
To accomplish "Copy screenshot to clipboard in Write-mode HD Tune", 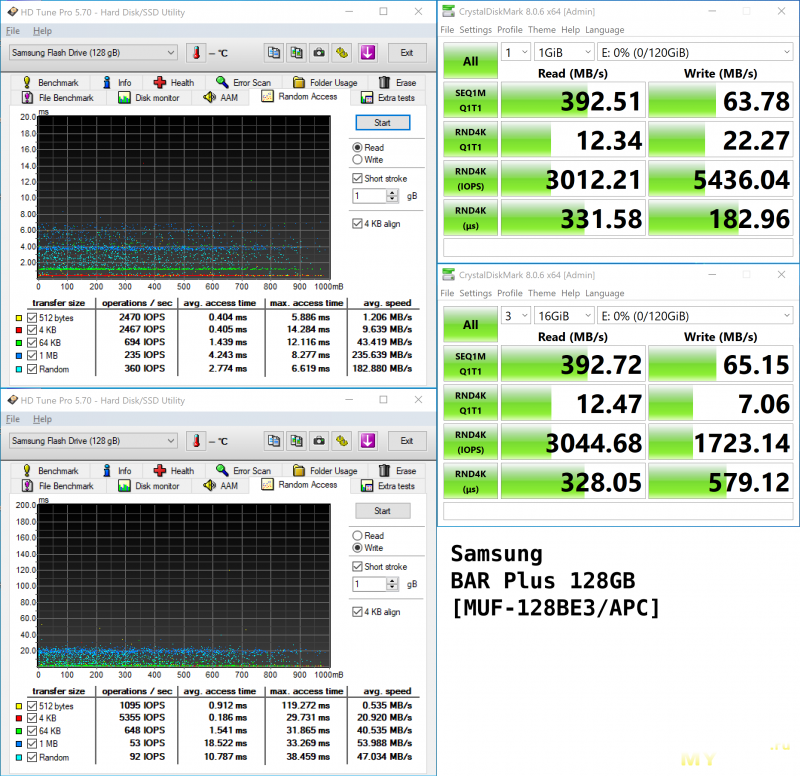I will tap(296, 441).
